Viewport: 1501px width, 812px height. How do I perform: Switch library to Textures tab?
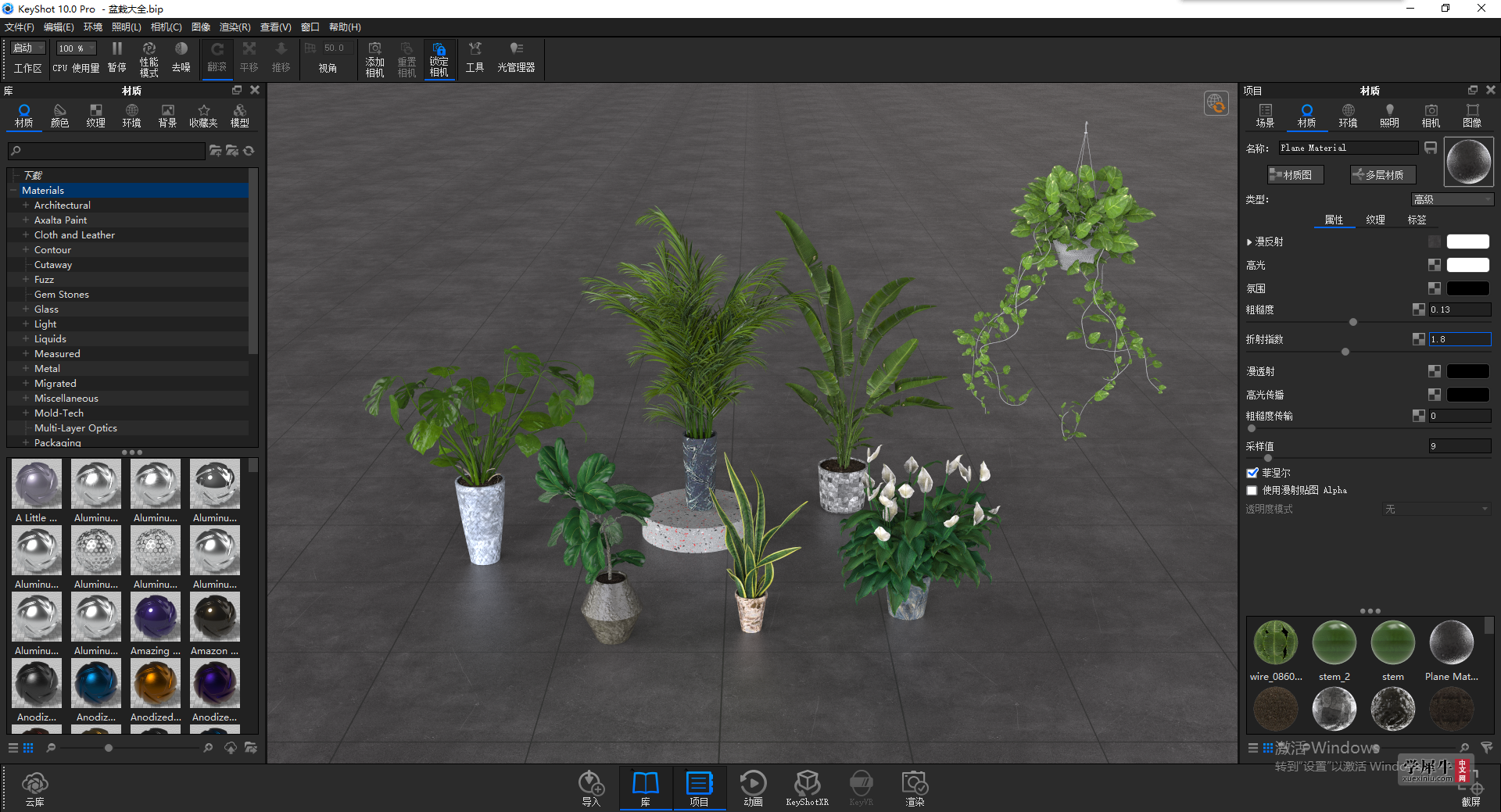pyautogui.click(x=95, y=116)
